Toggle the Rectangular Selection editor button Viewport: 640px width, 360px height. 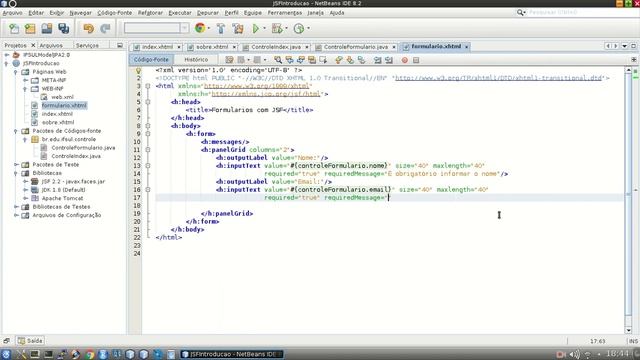tap(324, 60)
